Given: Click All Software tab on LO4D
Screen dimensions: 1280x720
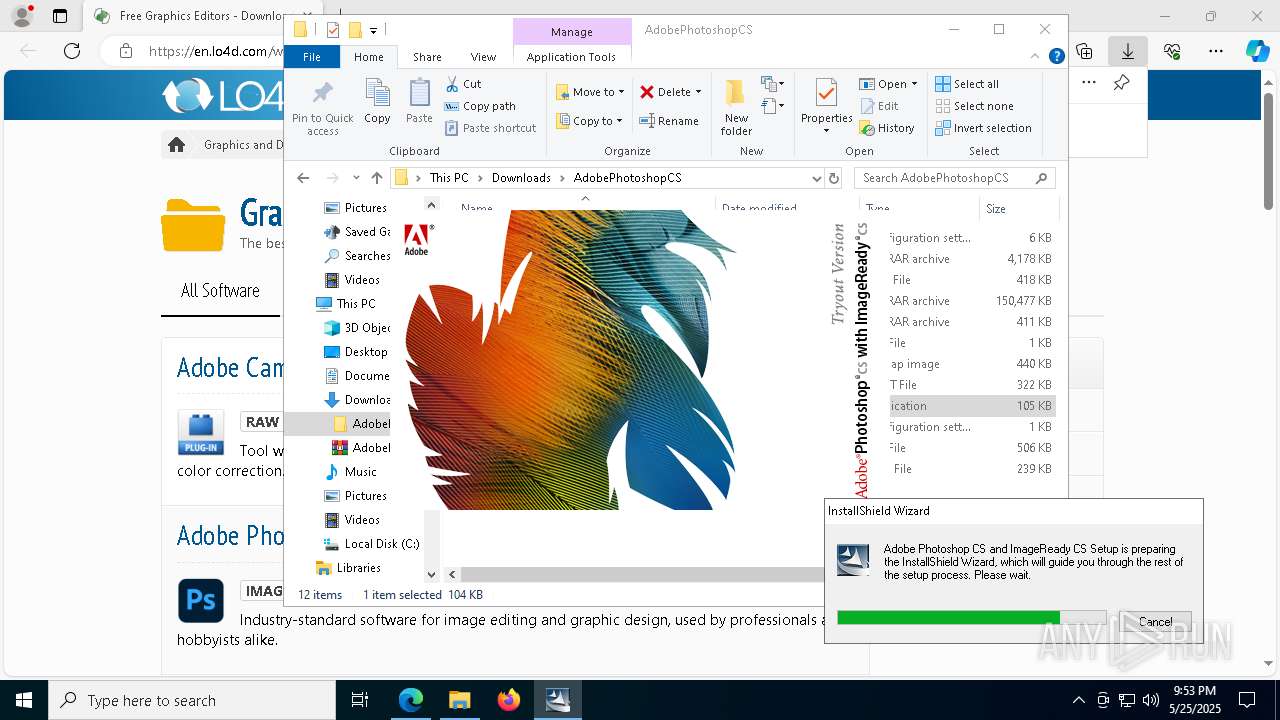Looking at the screenshot, I should 220,290.
